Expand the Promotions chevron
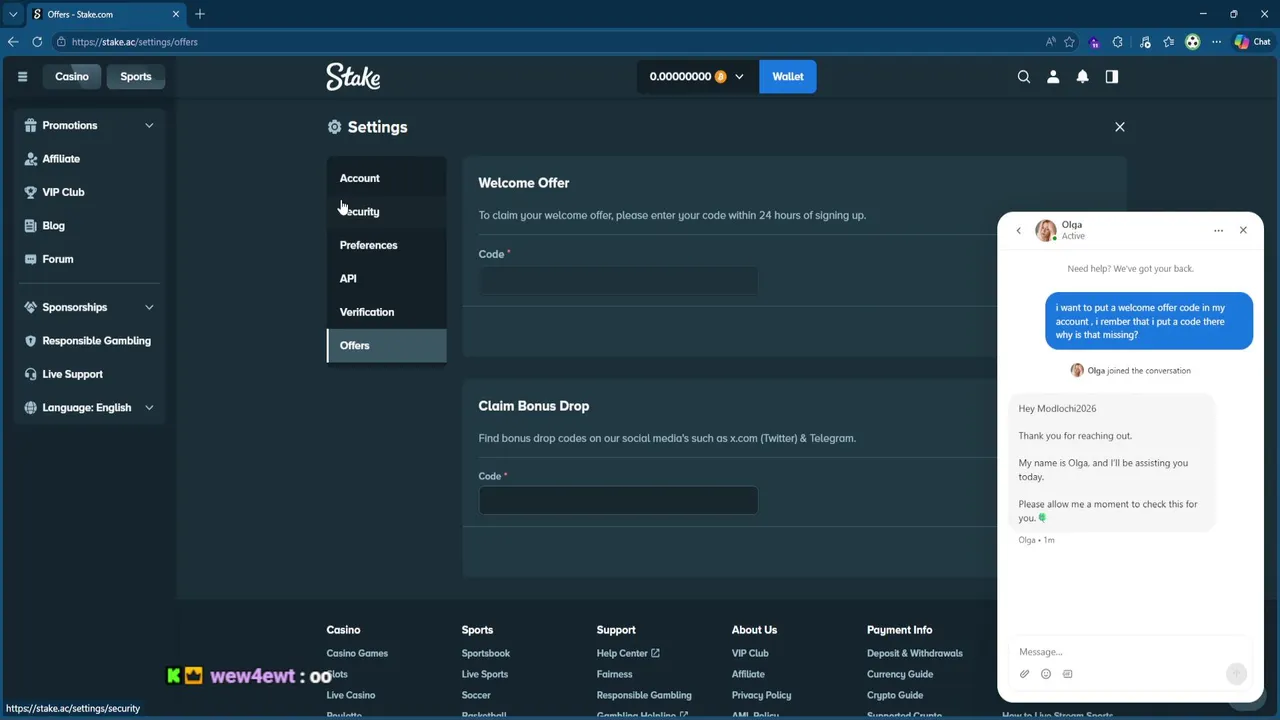 click(149, 125)
